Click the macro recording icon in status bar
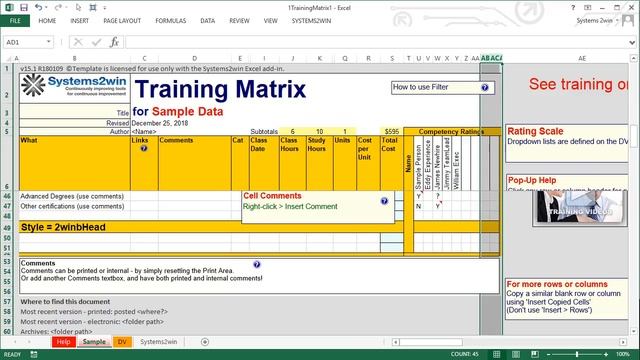 point(34,354)
